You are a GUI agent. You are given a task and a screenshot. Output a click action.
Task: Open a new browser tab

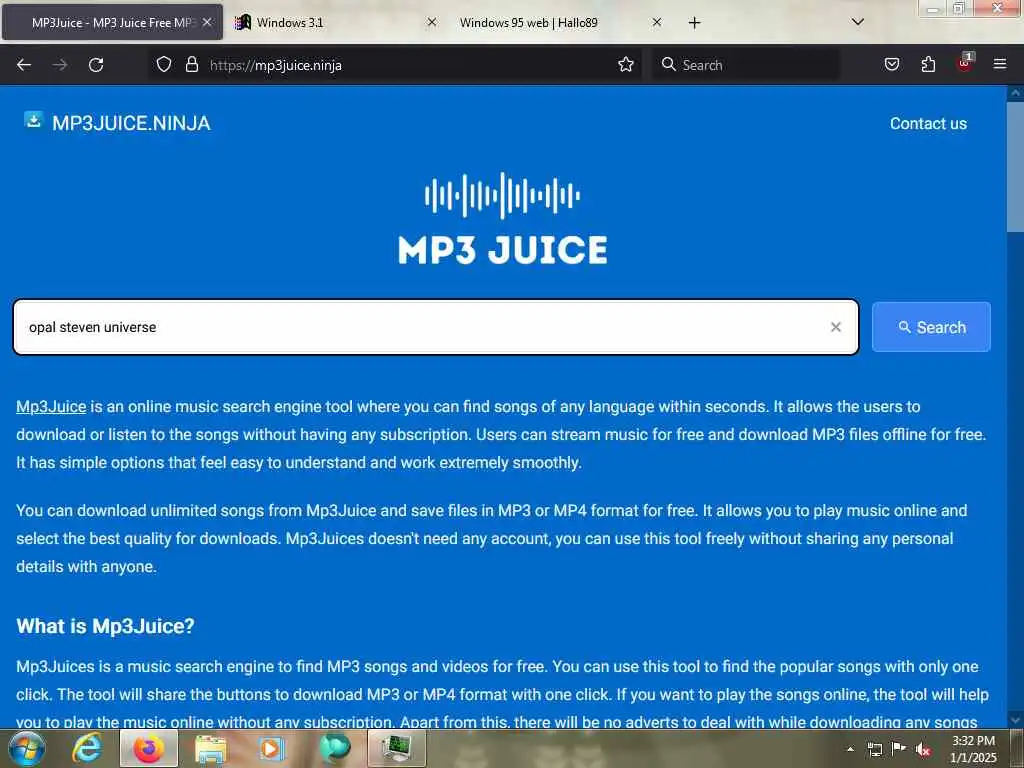point(694,23)
